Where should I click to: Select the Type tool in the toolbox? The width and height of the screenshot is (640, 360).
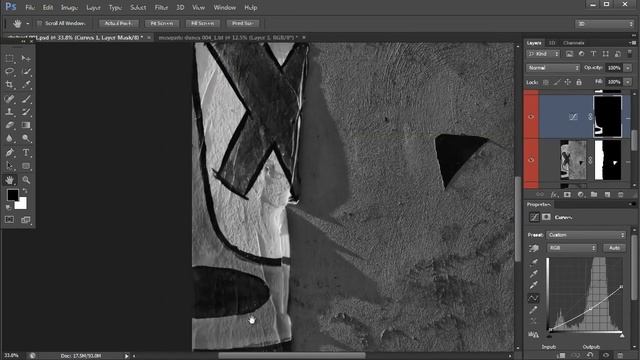[x=26, y=153]
